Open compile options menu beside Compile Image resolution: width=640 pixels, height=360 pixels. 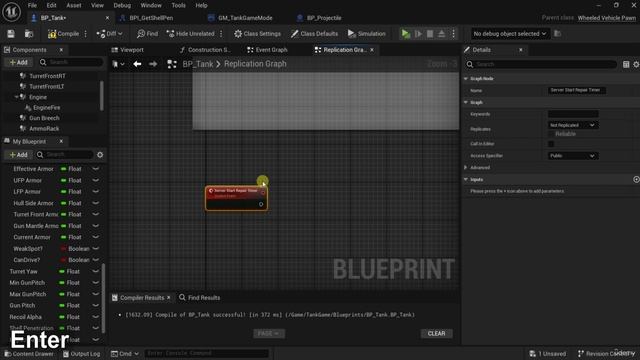pos(86,34)
